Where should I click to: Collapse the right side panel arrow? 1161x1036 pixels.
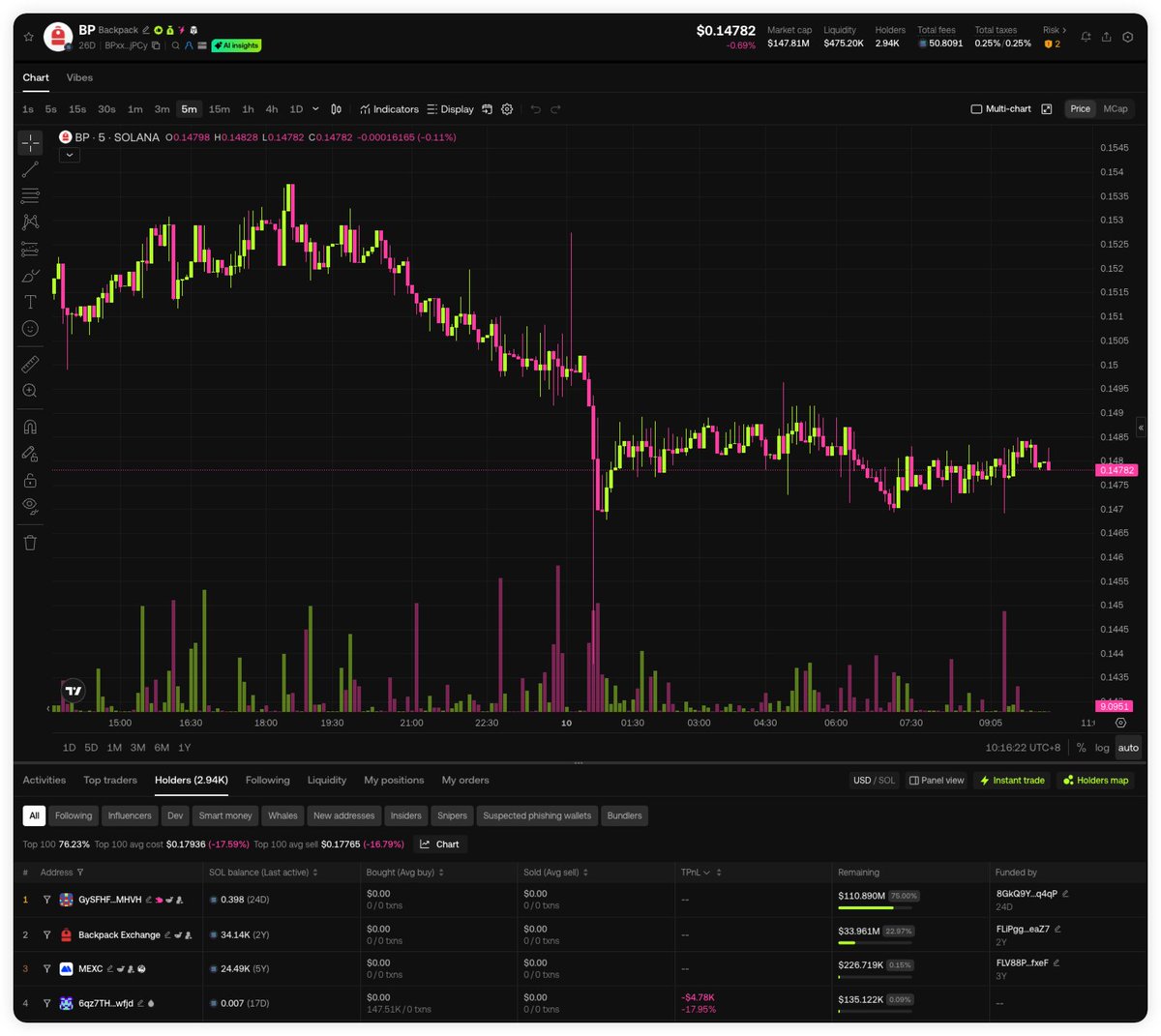1141,428
